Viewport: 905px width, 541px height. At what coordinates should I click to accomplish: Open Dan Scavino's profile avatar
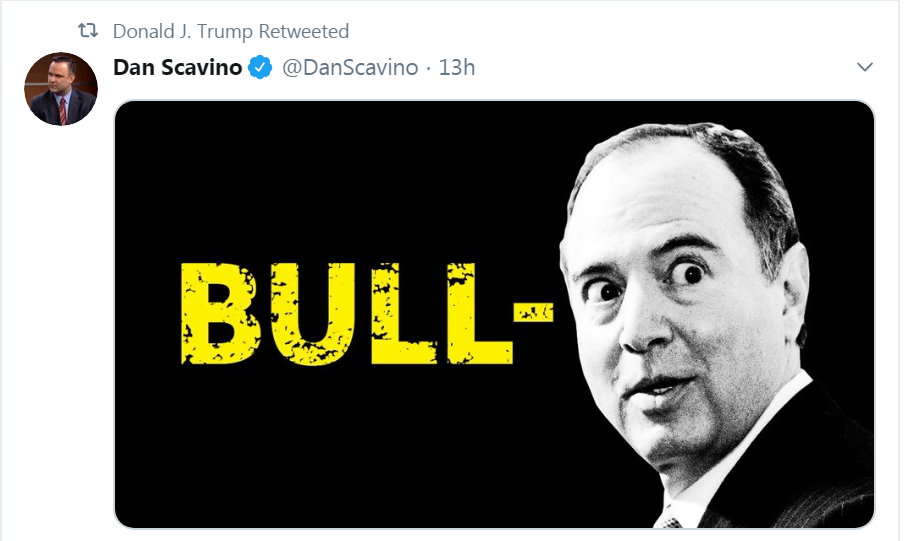tap(60, 89)
